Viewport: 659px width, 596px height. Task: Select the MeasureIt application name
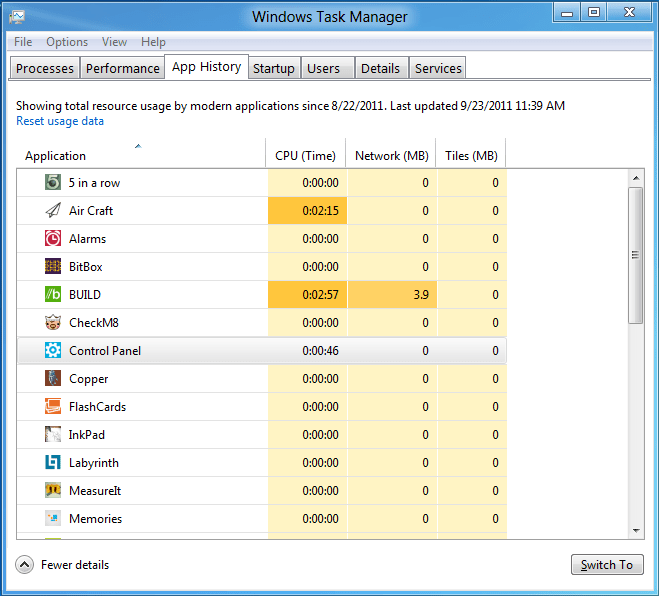95,491
